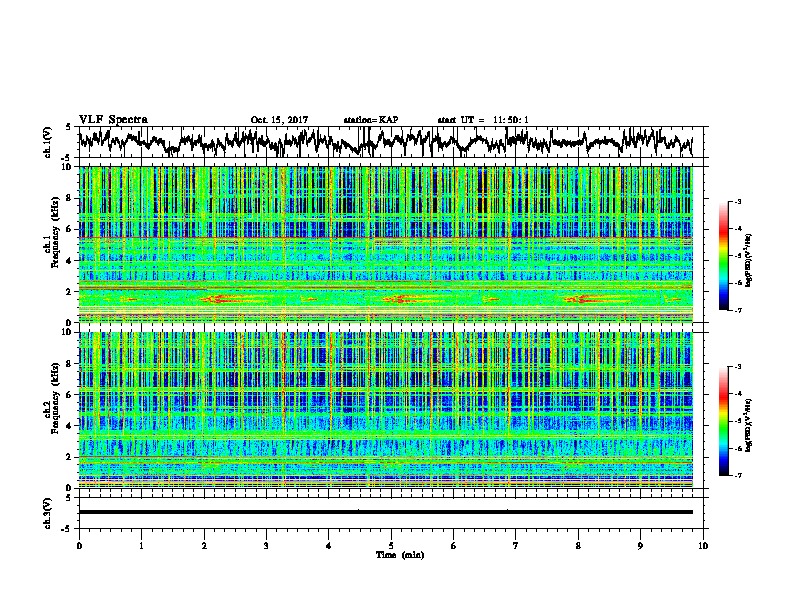The image size is (792, 612).
Task: Click the ch.2 spectrogram panel
Action: pos(386,410)
